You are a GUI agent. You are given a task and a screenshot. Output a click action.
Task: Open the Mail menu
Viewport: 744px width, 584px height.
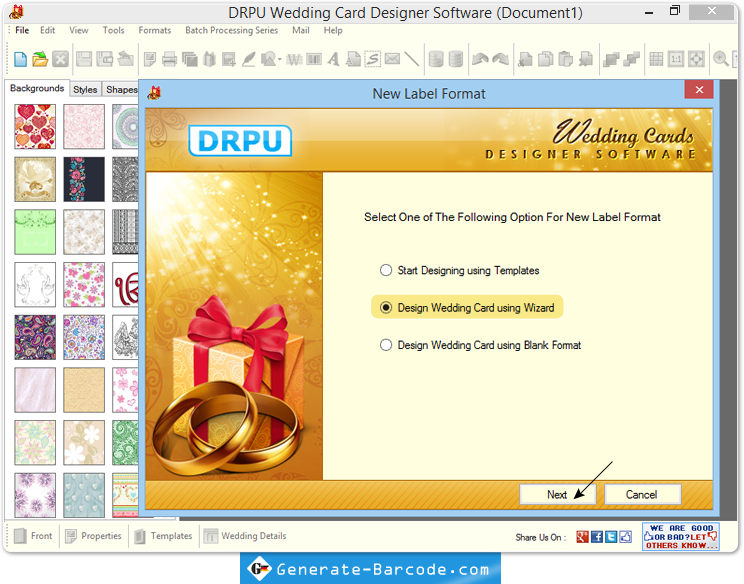301,30
